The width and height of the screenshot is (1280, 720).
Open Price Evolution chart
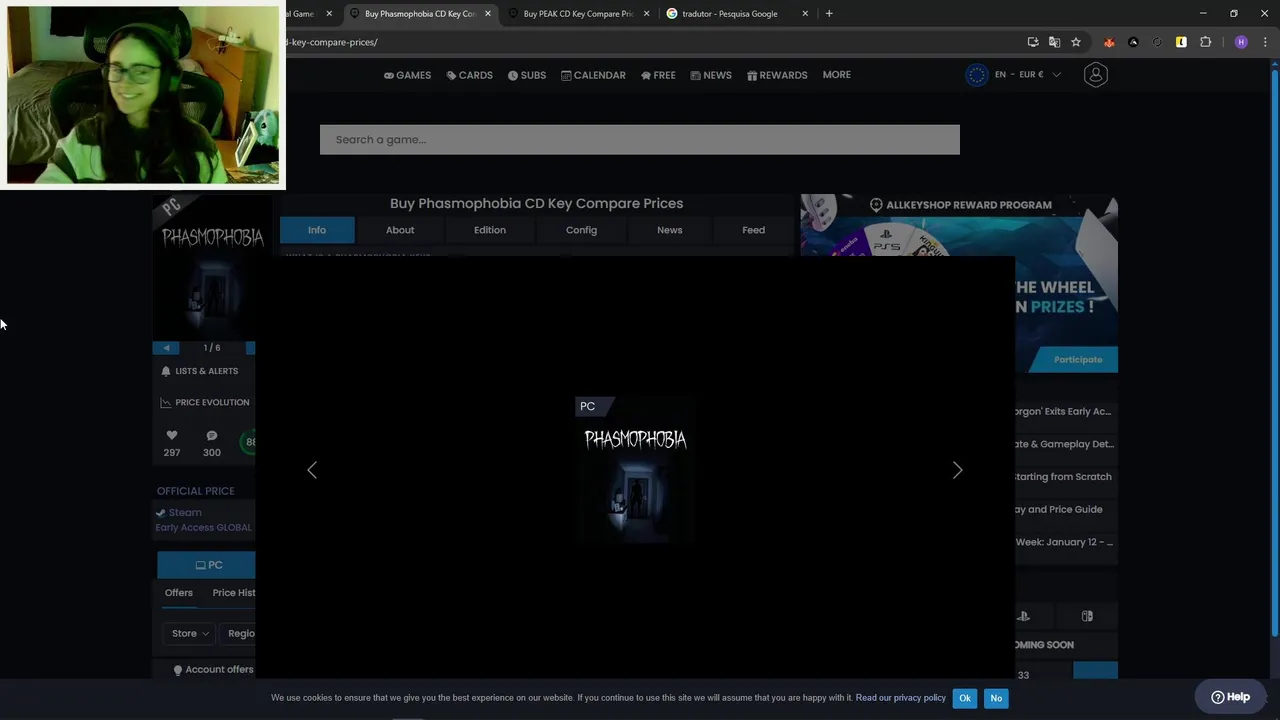(205, 402)
